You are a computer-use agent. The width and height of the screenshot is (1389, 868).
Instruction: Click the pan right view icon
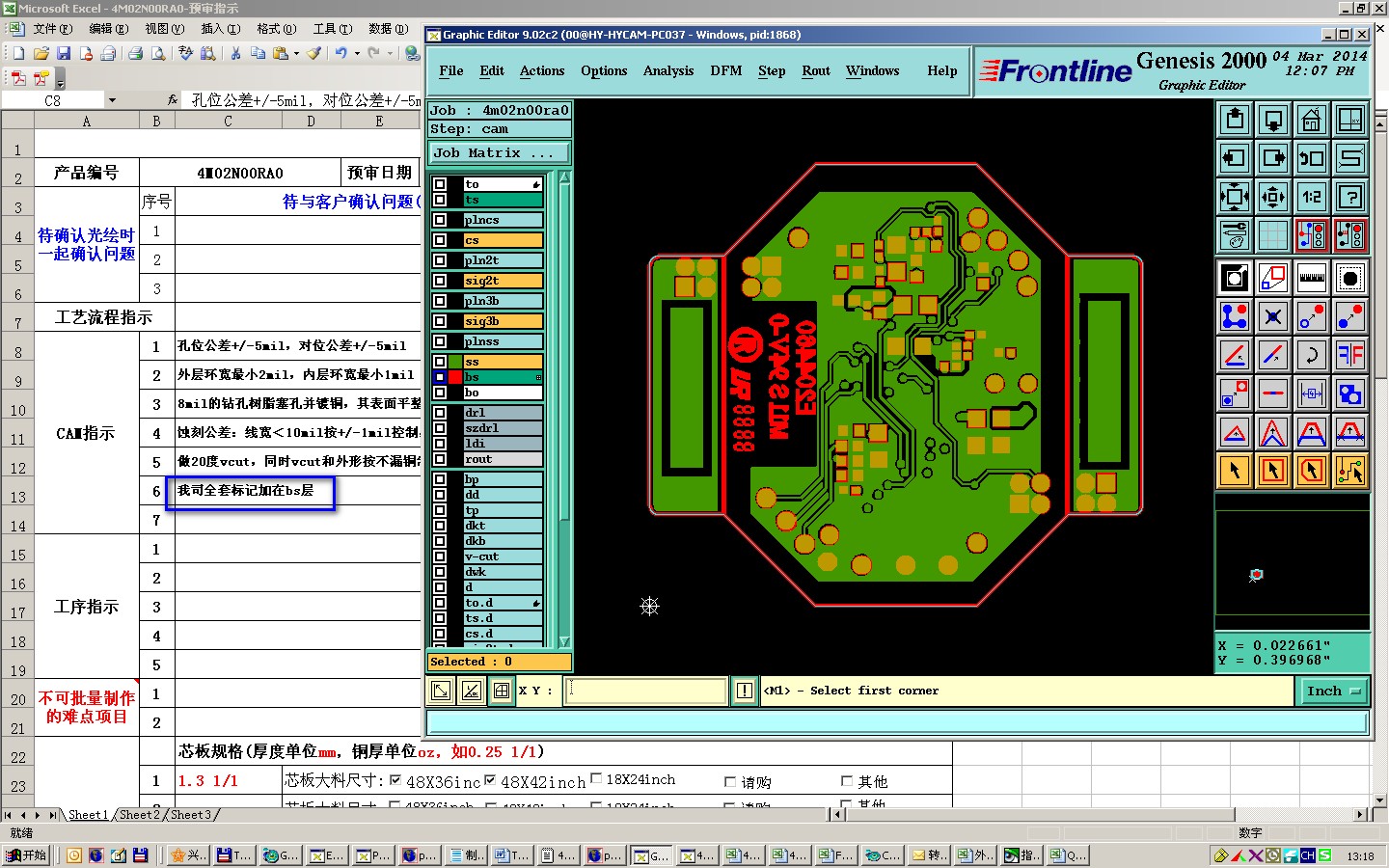[1273, 158]
